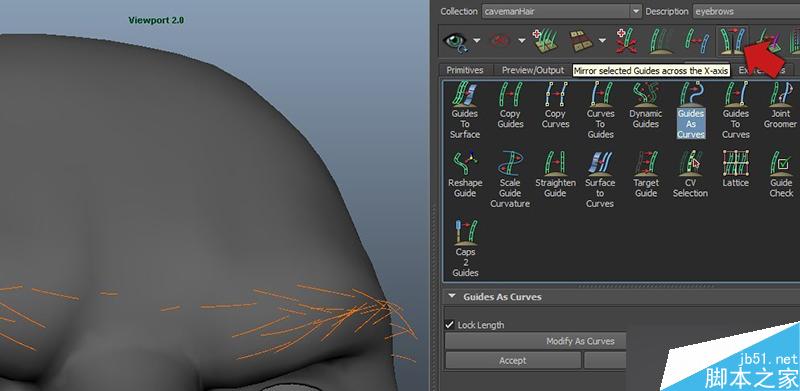Select the Caps 2 Guides utility
The image size is (800, 391).
pyautogui.click(x=465, y=249)
